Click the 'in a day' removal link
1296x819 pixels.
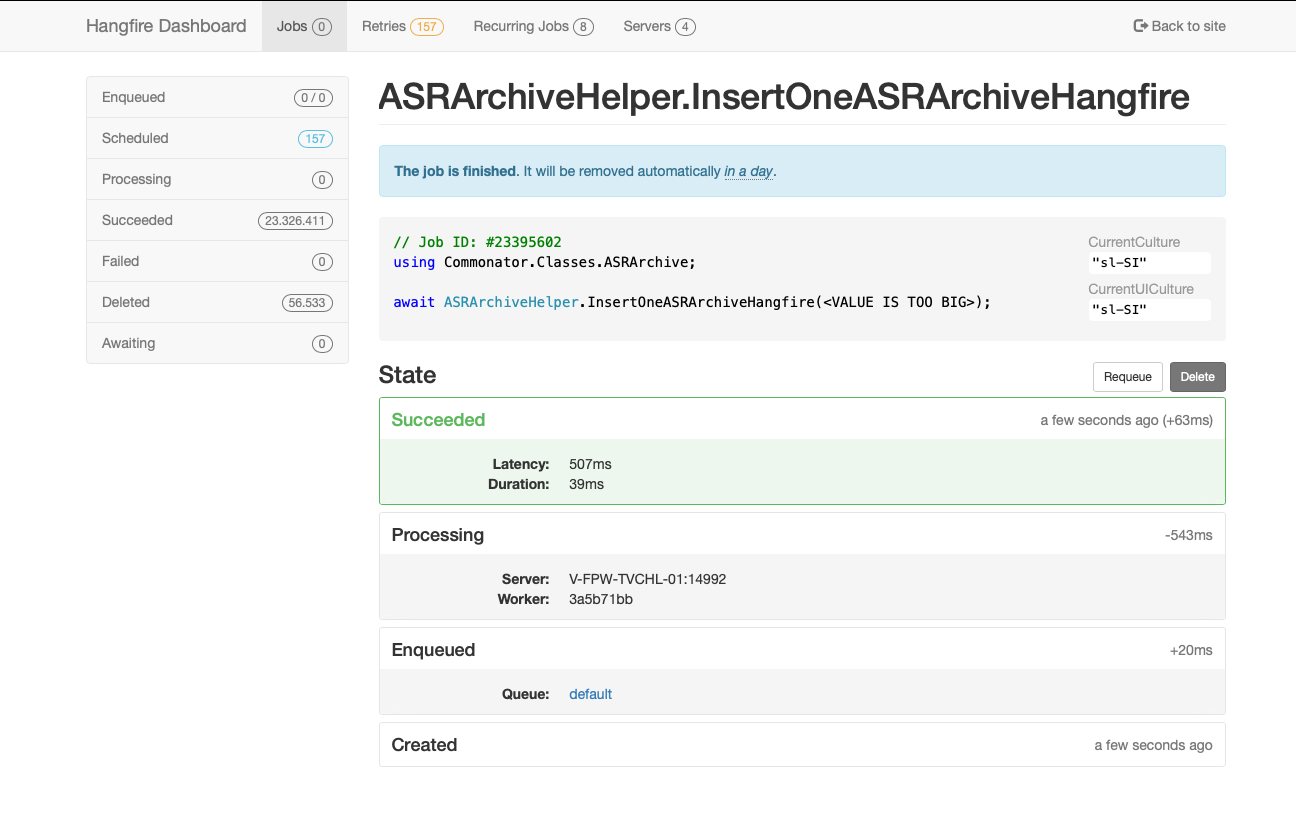click(749, 171)
